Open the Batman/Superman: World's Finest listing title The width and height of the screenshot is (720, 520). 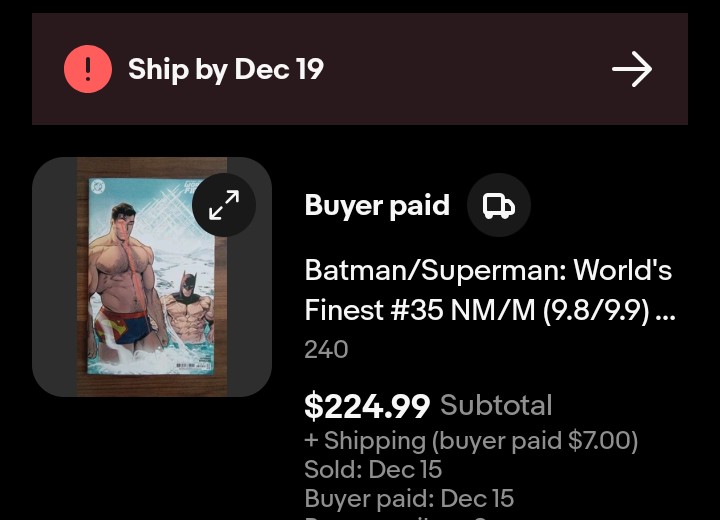[488, 271]
